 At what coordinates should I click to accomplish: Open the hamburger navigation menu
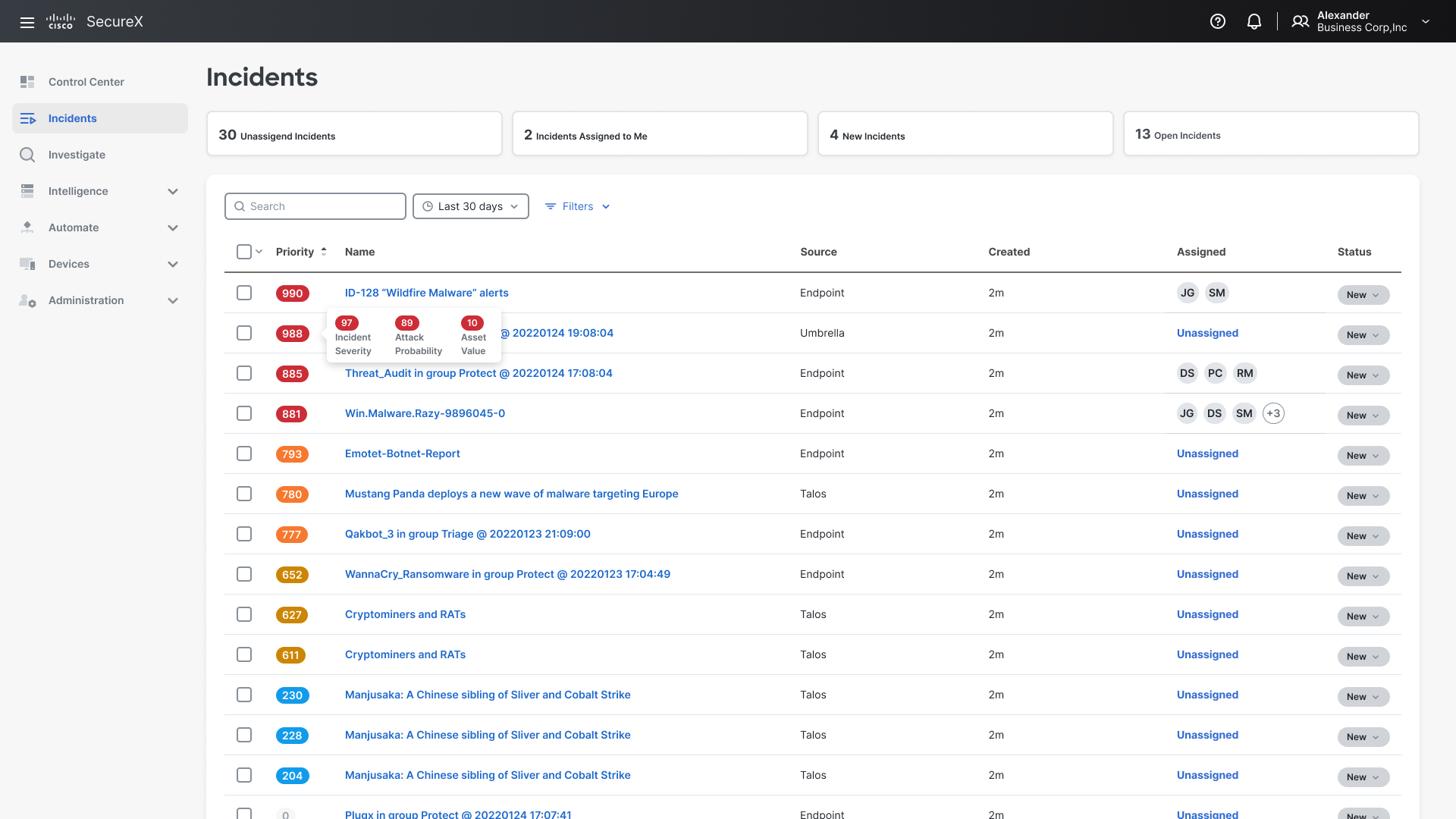pos(27,22)
